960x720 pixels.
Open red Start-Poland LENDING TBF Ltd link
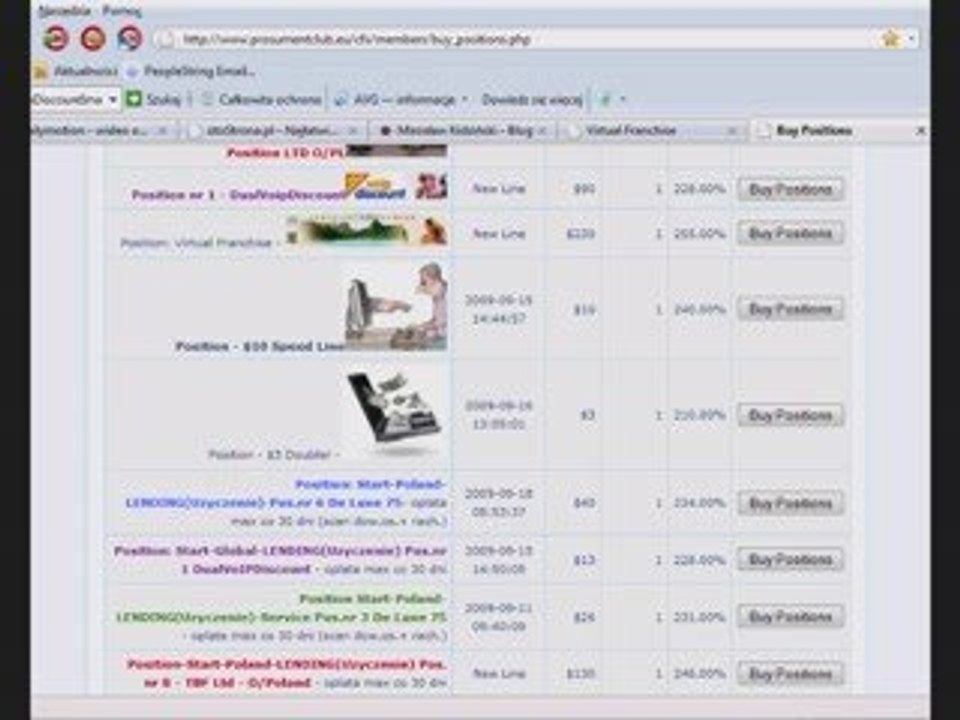(x=287, y=673)
